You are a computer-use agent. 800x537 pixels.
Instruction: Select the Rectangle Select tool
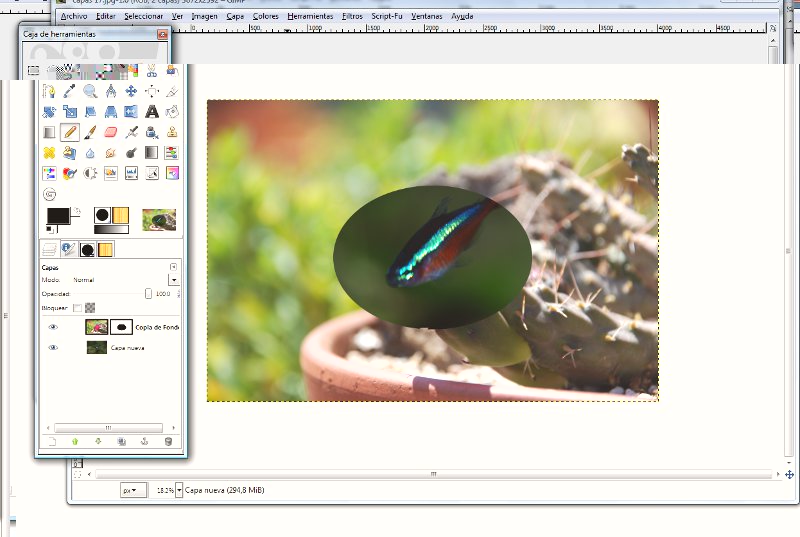pos(33,70)
